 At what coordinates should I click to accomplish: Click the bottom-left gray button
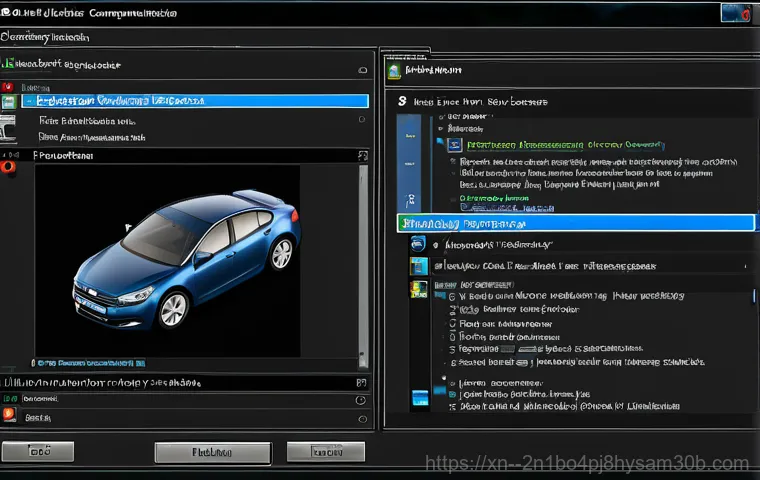tap(40, 451)
